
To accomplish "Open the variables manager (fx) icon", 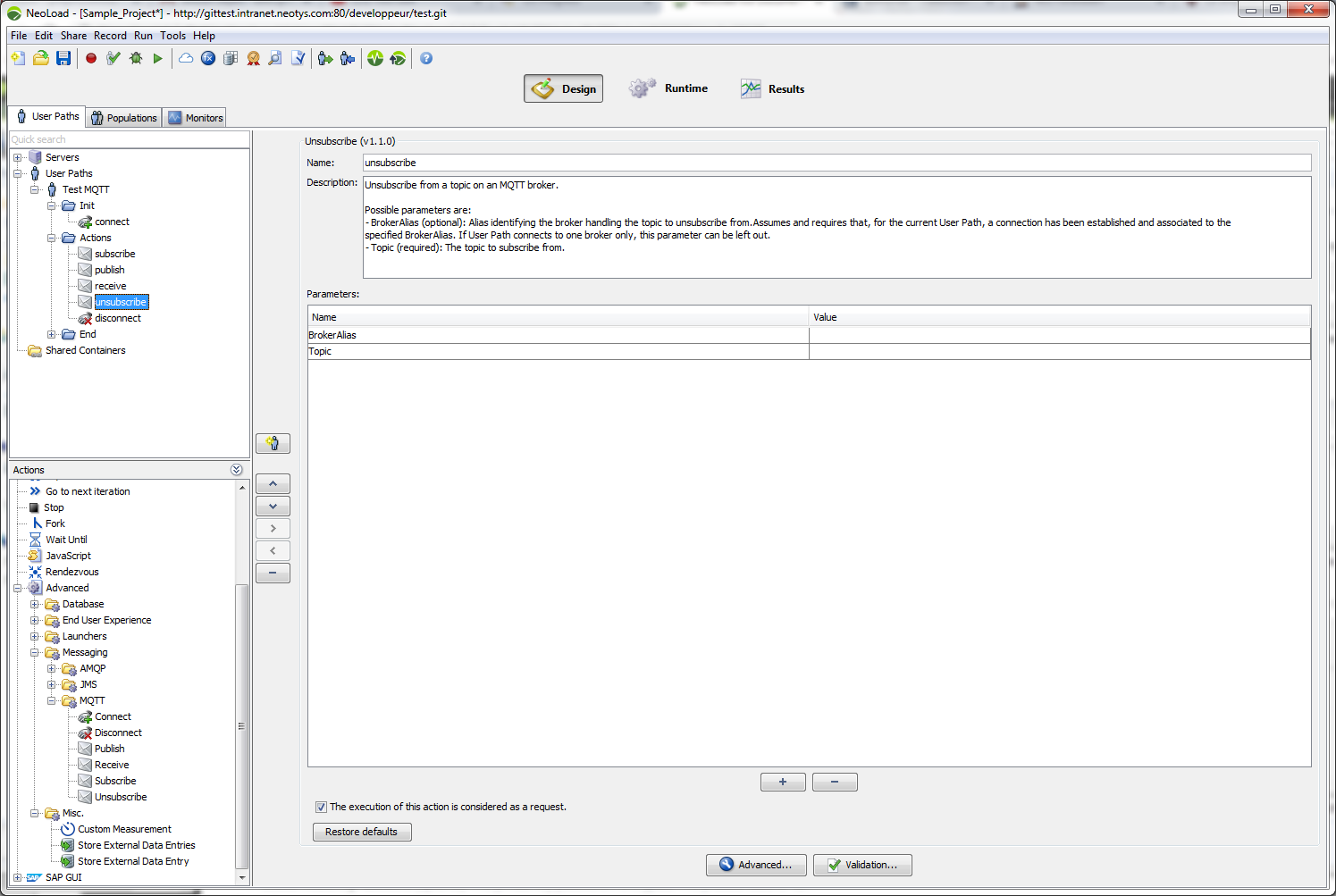I will [208, 59].
